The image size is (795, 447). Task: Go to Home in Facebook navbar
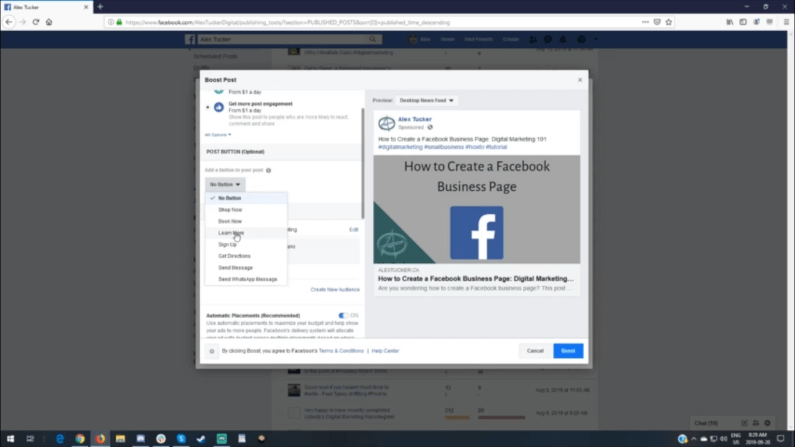(447, 39)
